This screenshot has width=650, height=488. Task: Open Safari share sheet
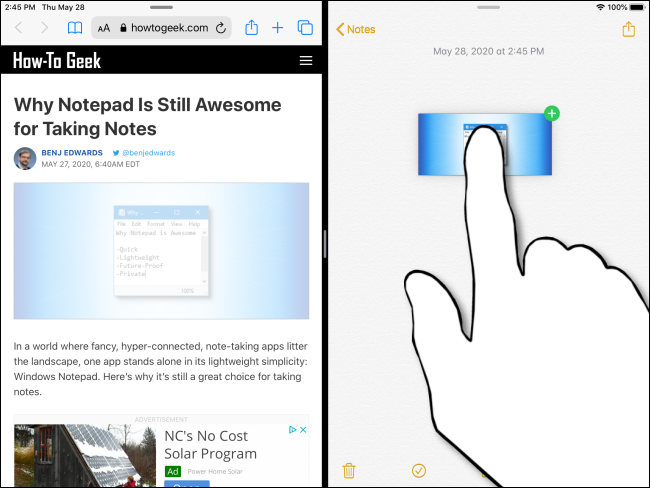point(251,27)
